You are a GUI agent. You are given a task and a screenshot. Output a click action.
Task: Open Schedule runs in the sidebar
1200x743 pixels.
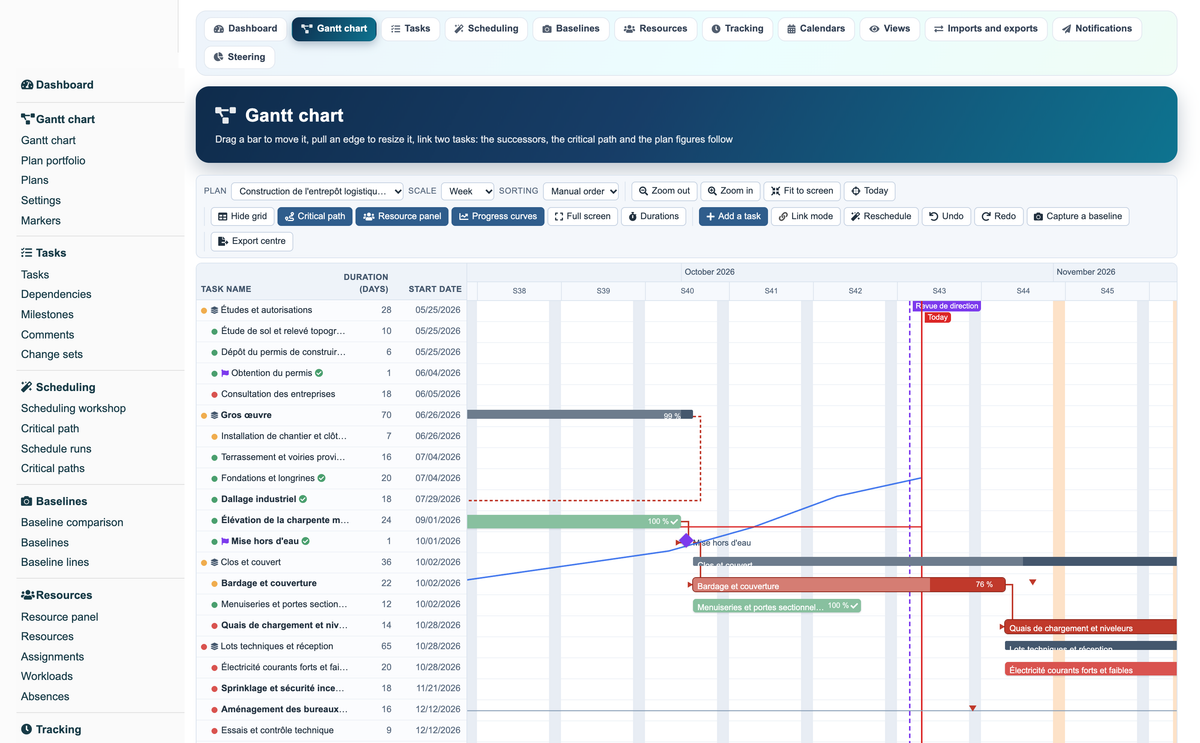(56, 449)
